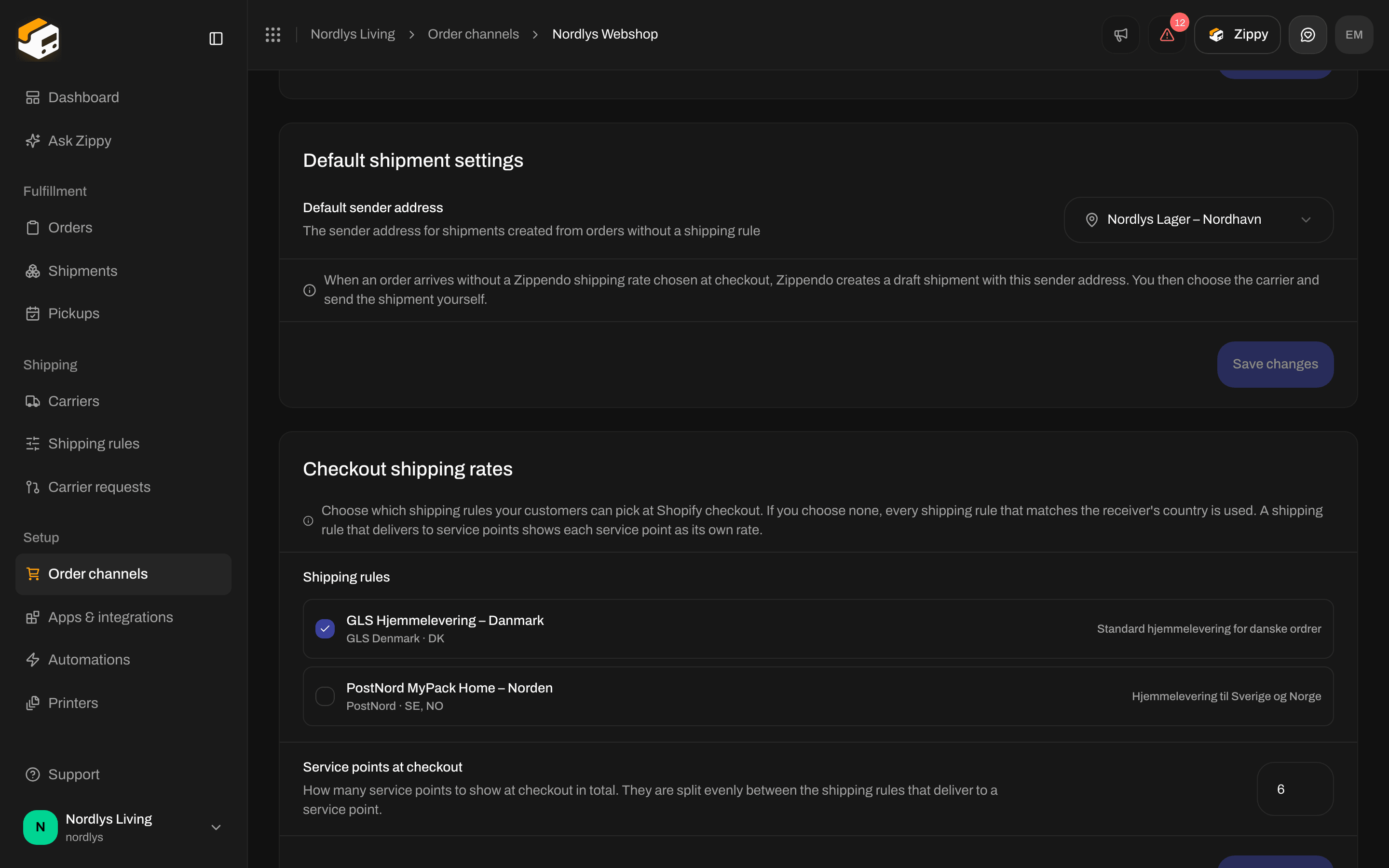Click the Support question mark icon

[x=33, y=774]
